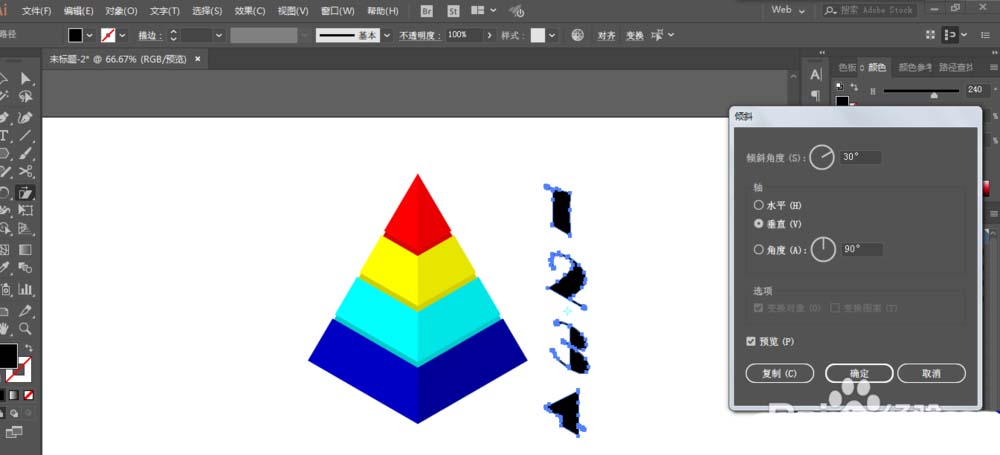Select the Scissors tool

26,172
